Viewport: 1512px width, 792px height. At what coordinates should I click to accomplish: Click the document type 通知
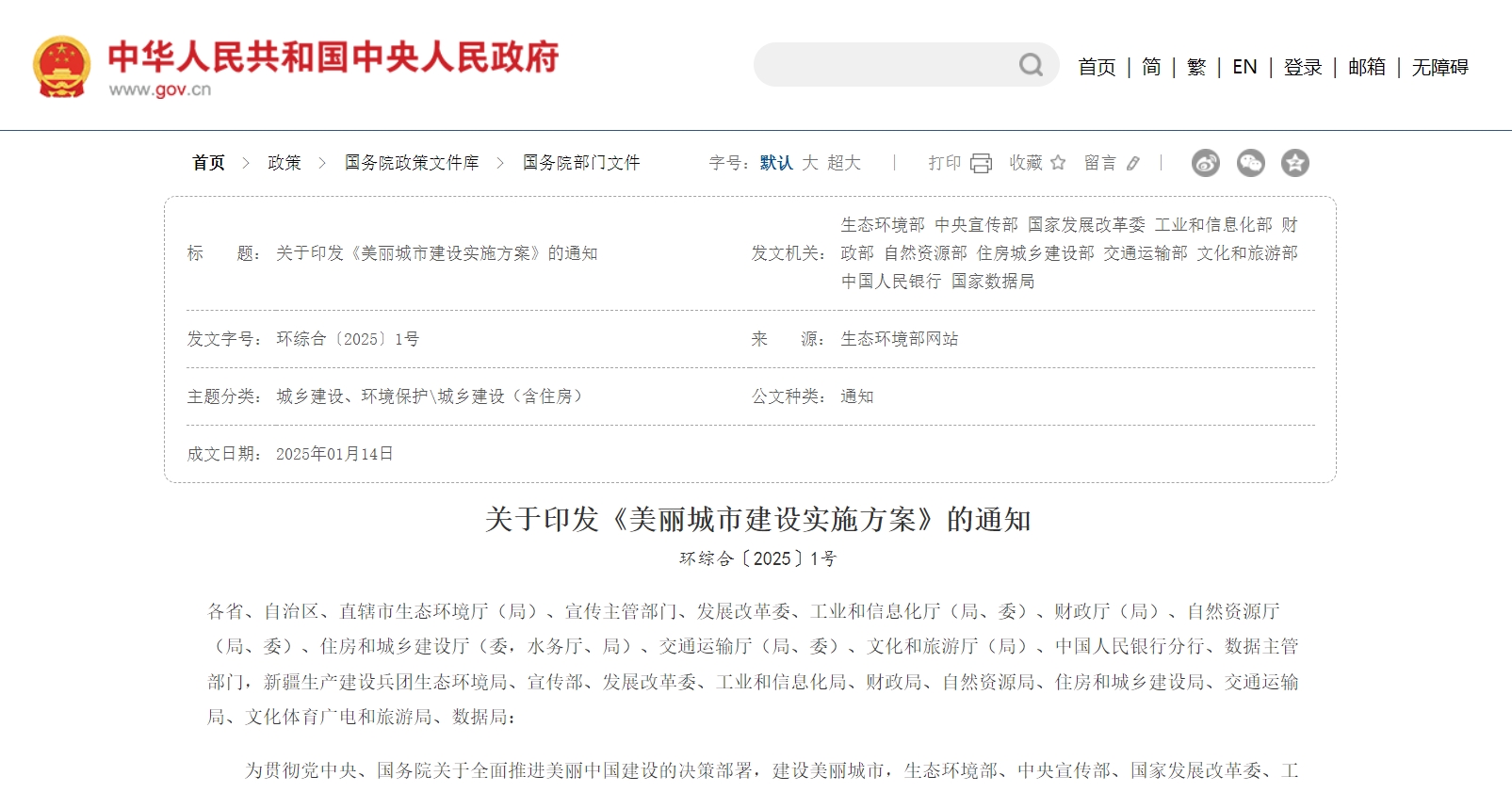(857, 396)
